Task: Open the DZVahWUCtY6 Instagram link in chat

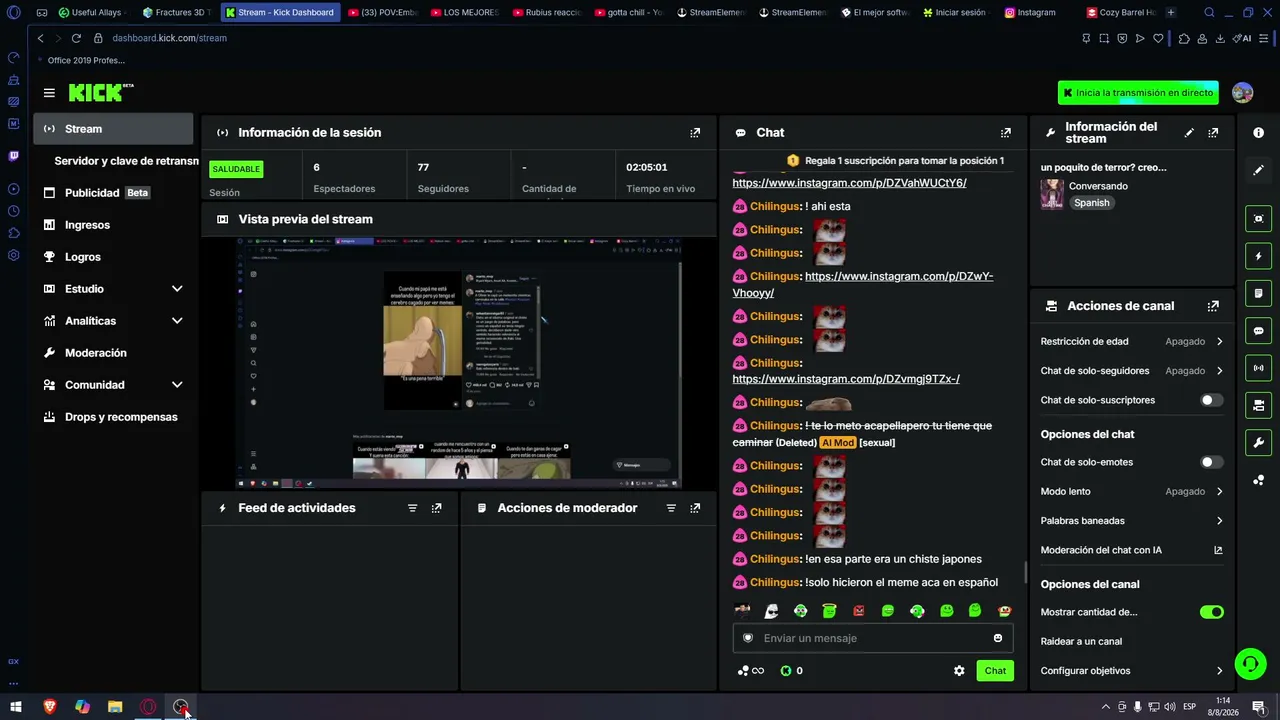Action: click(849, 183)
